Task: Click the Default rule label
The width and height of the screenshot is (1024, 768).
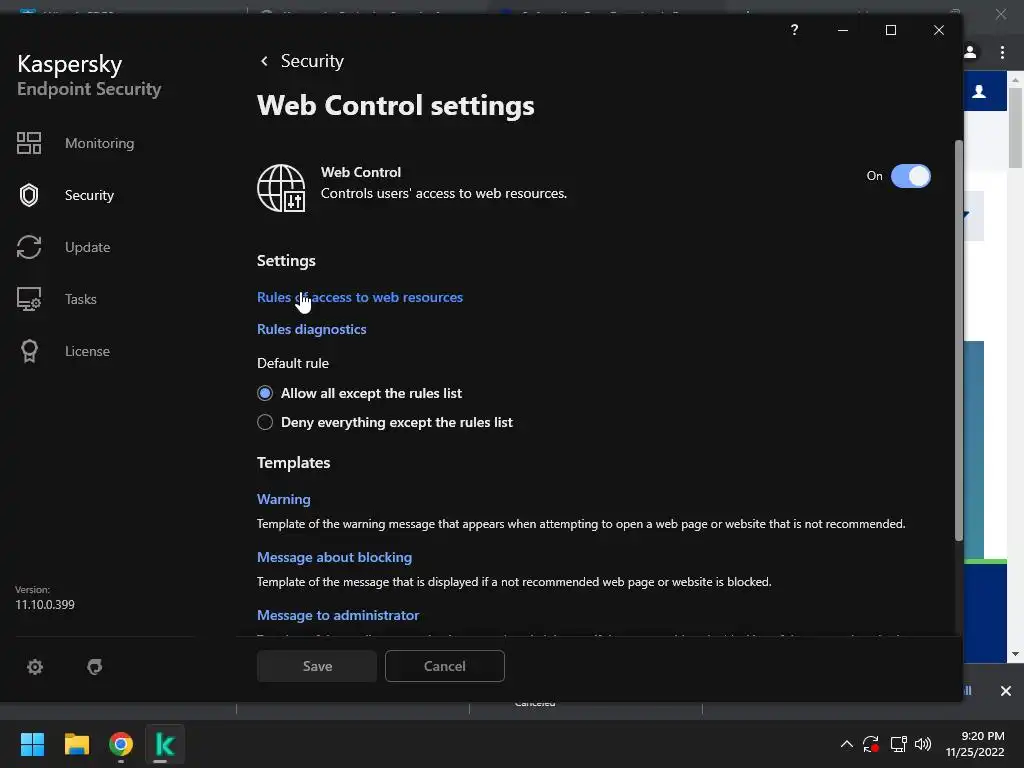Action: coord(293,363)
